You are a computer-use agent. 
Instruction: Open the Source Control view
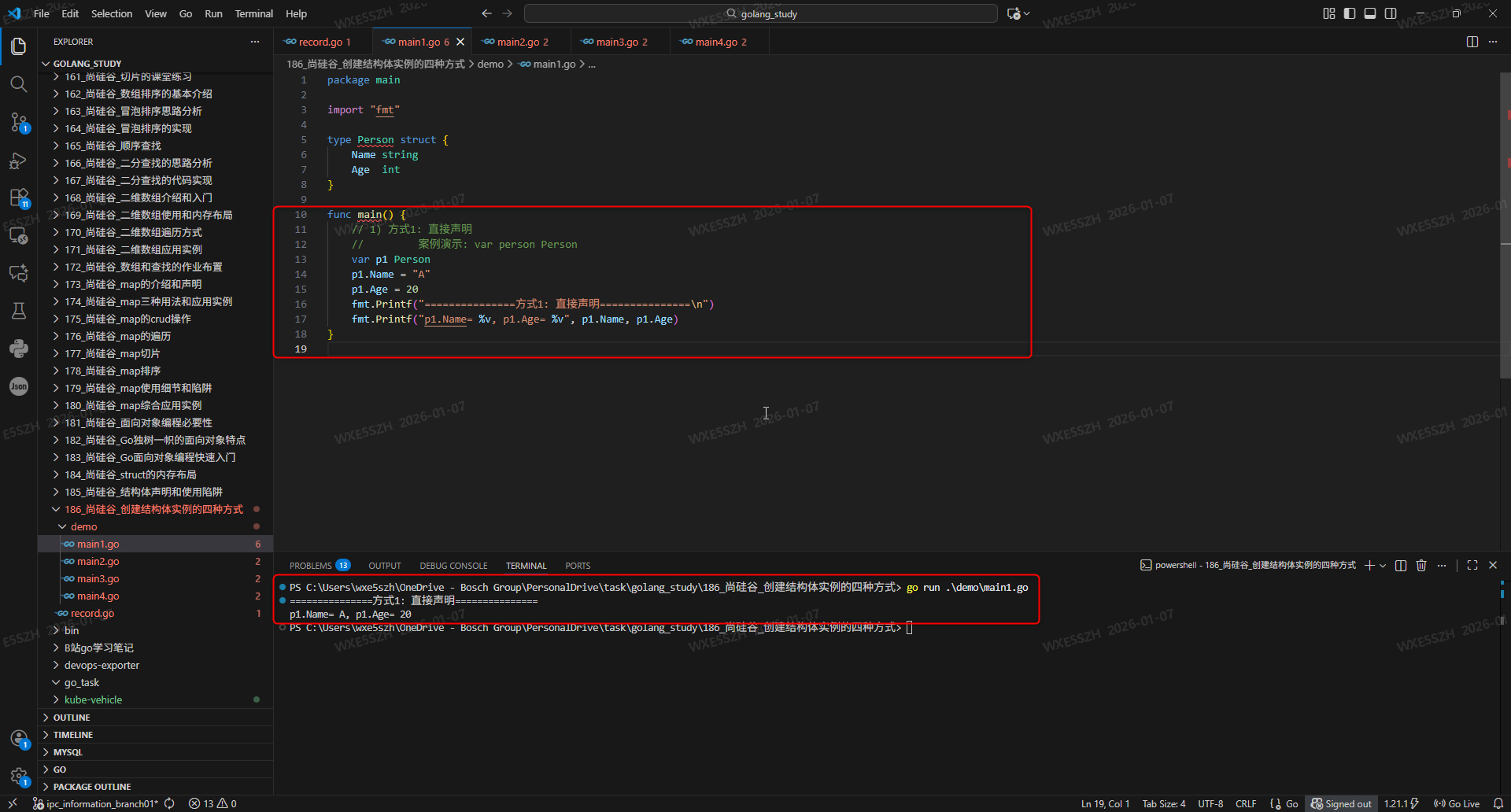pos(19,122)
